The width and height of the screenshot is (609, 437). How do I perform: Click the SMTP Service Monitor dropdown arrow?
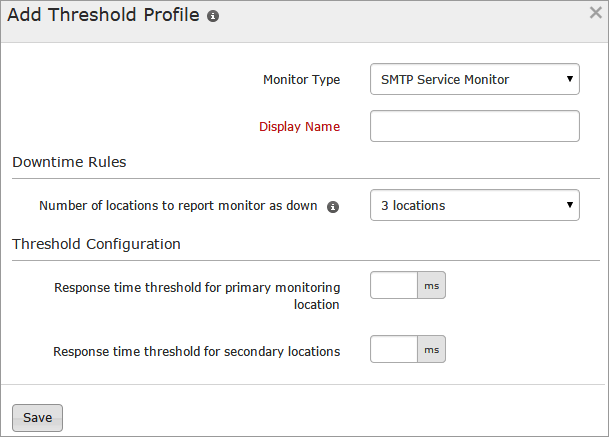(569, 79)
